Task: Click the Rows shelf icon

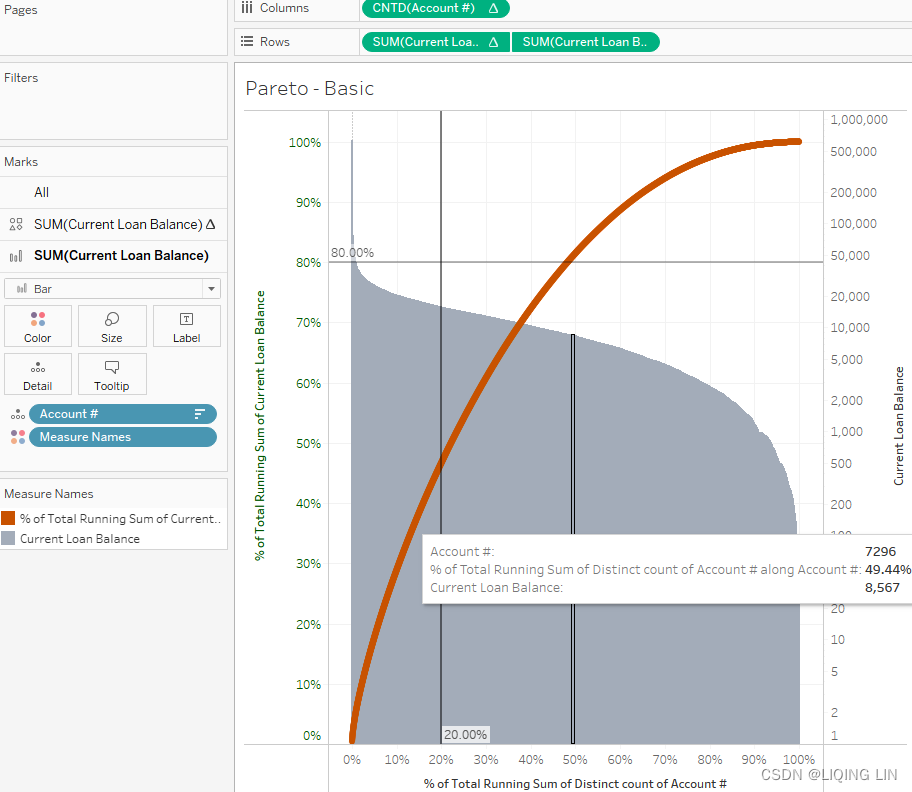Action: tap(247, 41)
